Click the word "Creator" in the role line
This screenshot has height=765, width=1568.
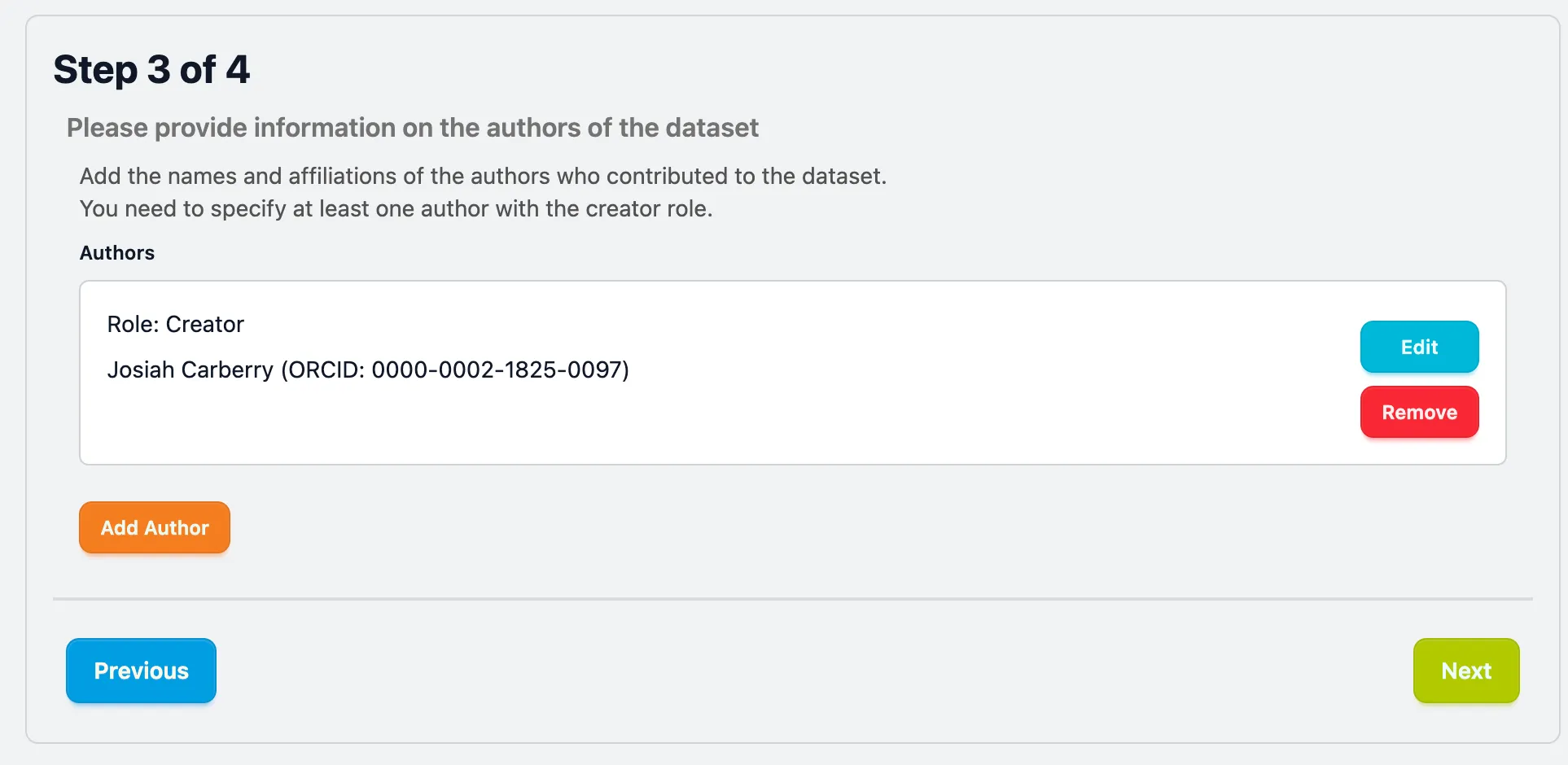204,325
